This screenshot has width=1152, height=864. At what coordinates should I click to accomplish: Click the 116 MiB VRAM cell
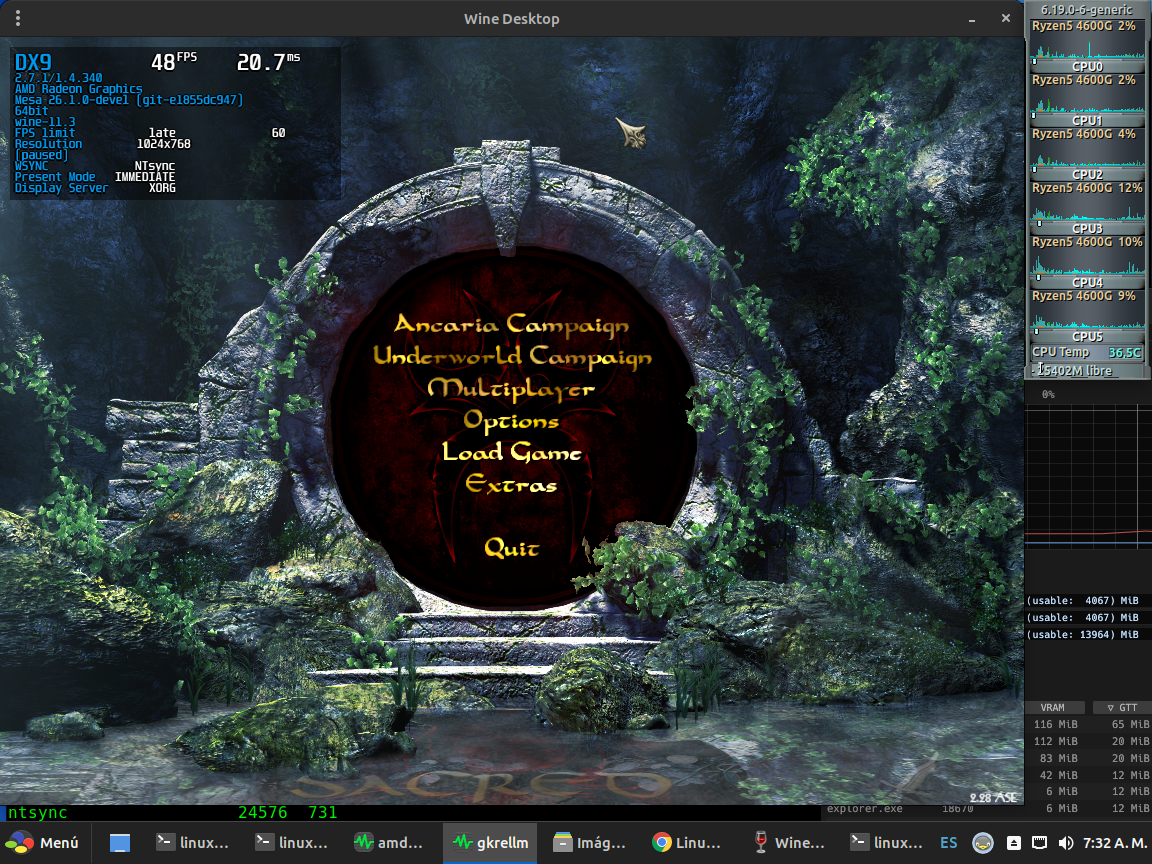tap(1056, 724)
